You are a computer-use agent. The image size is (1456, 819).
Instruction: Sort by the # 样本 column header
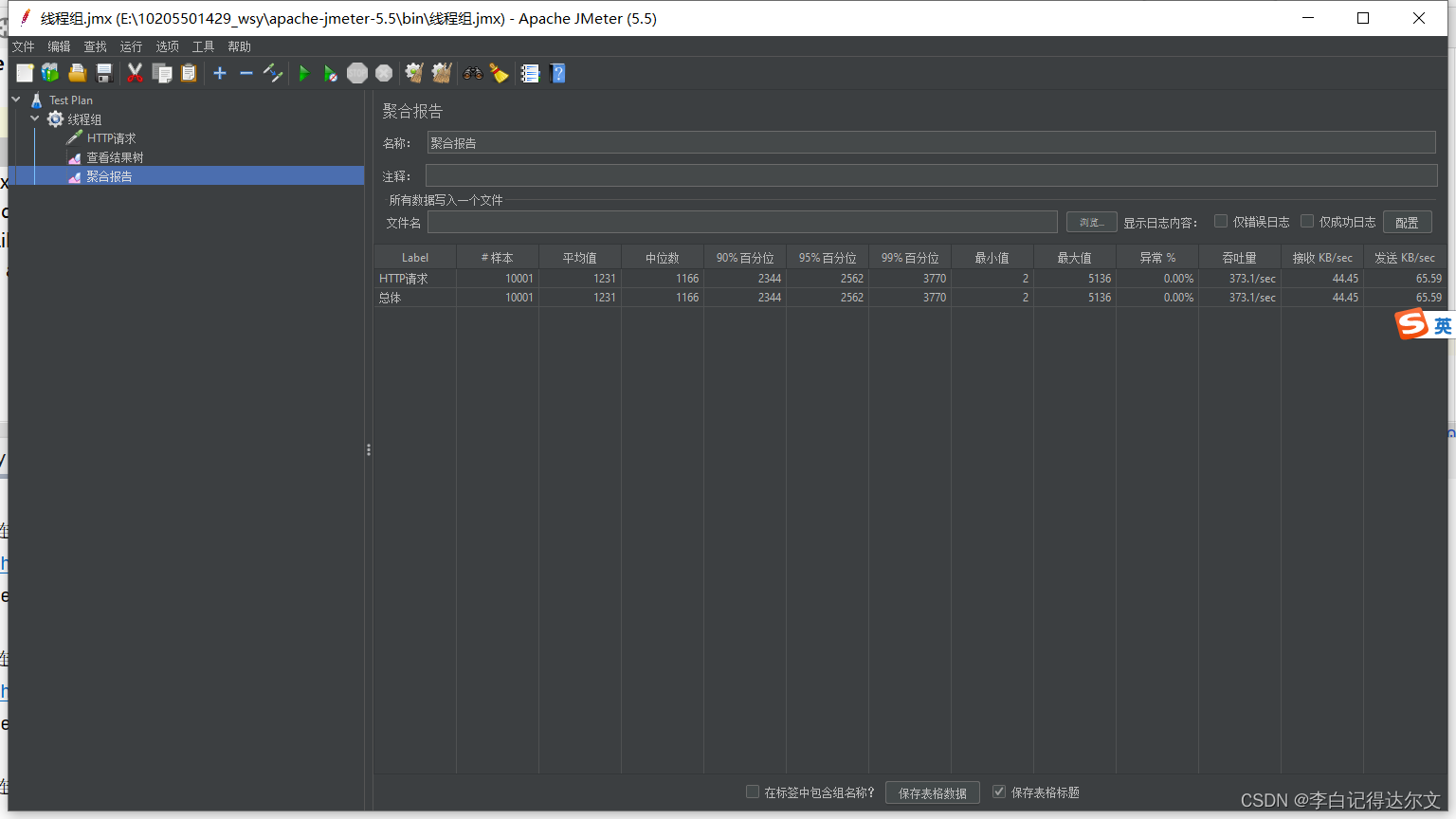pyautogui.click(x=498, y=257)
